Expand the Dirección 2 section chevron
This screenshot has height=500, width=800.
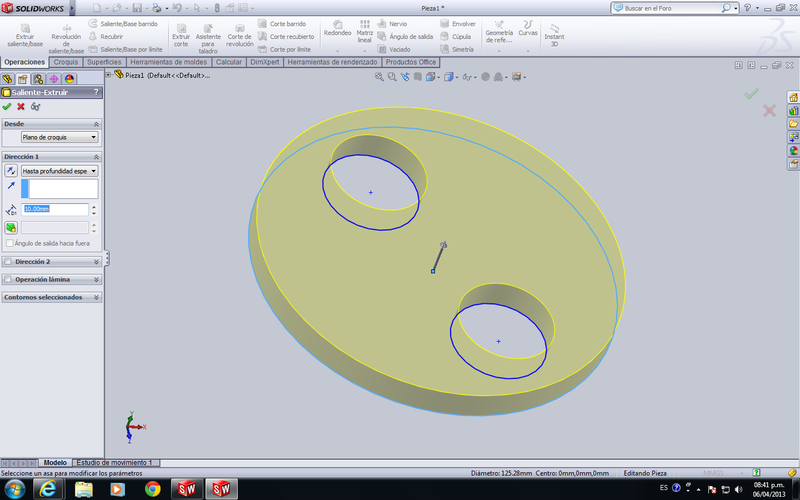click(96, 261)
